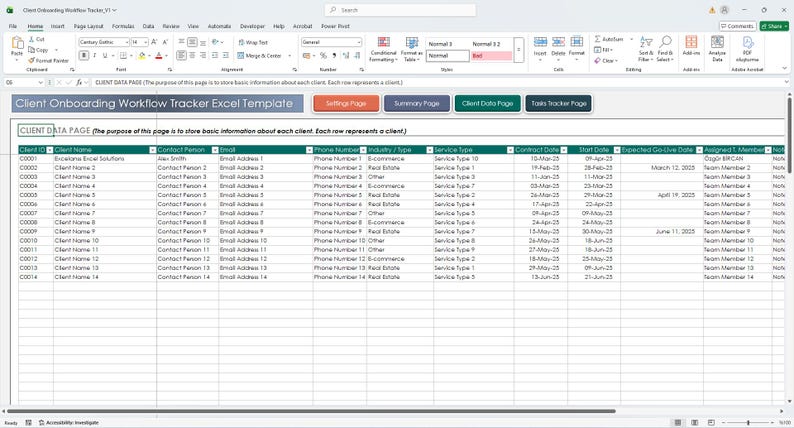
Task: Expand the cell styles gallery
Action: click(x=519, y=50)
